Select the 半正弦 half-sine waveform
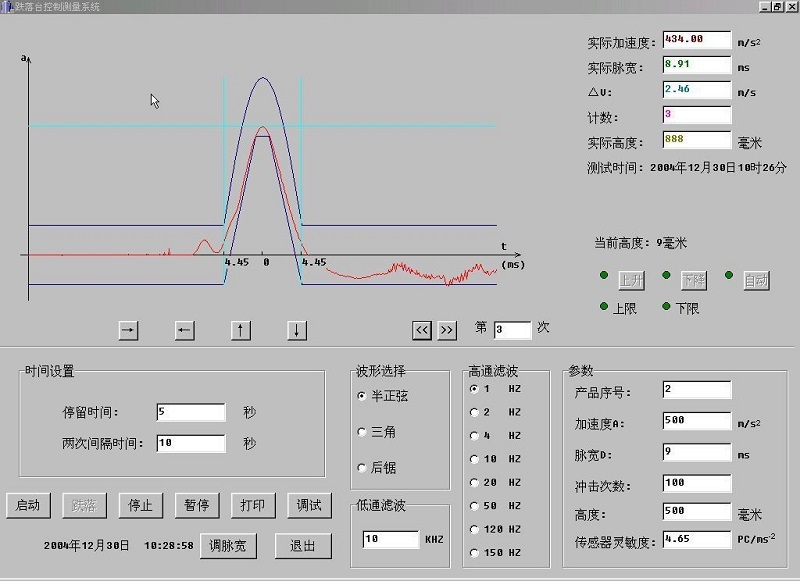The height and width of the screenshot is (581, 800). click(x=362, y=395)
